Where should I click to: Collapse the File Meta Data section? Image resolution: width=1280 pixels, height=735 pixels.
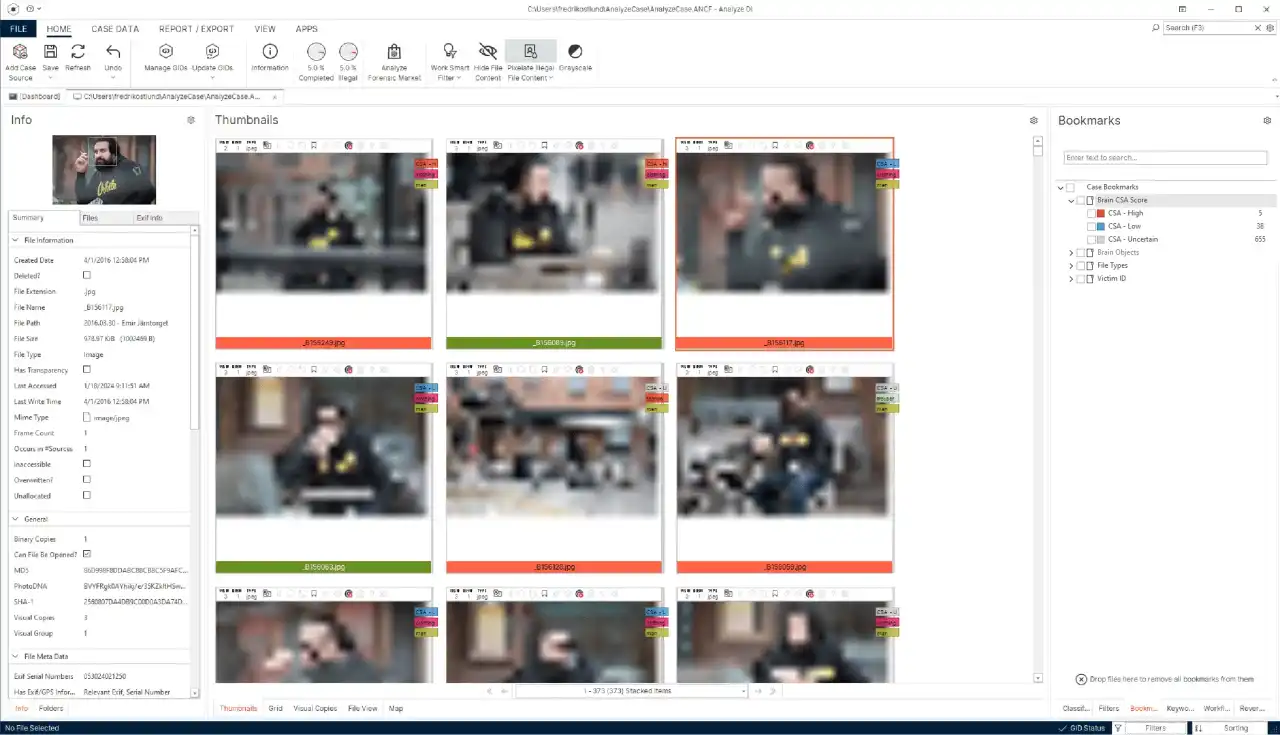16,657
